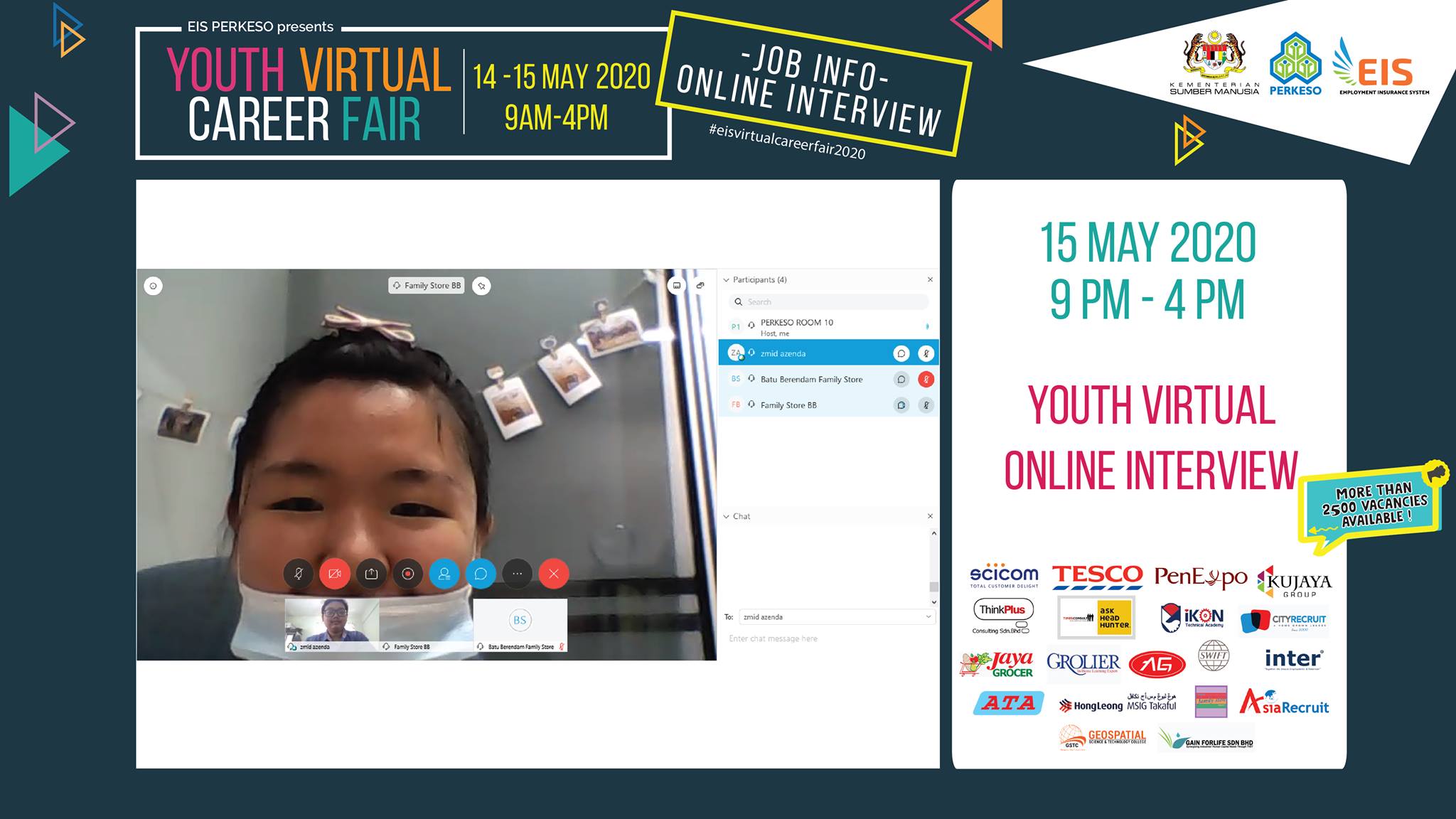Open the share content button
Viewport: 1456px width, 819px height.
point(371,574)
